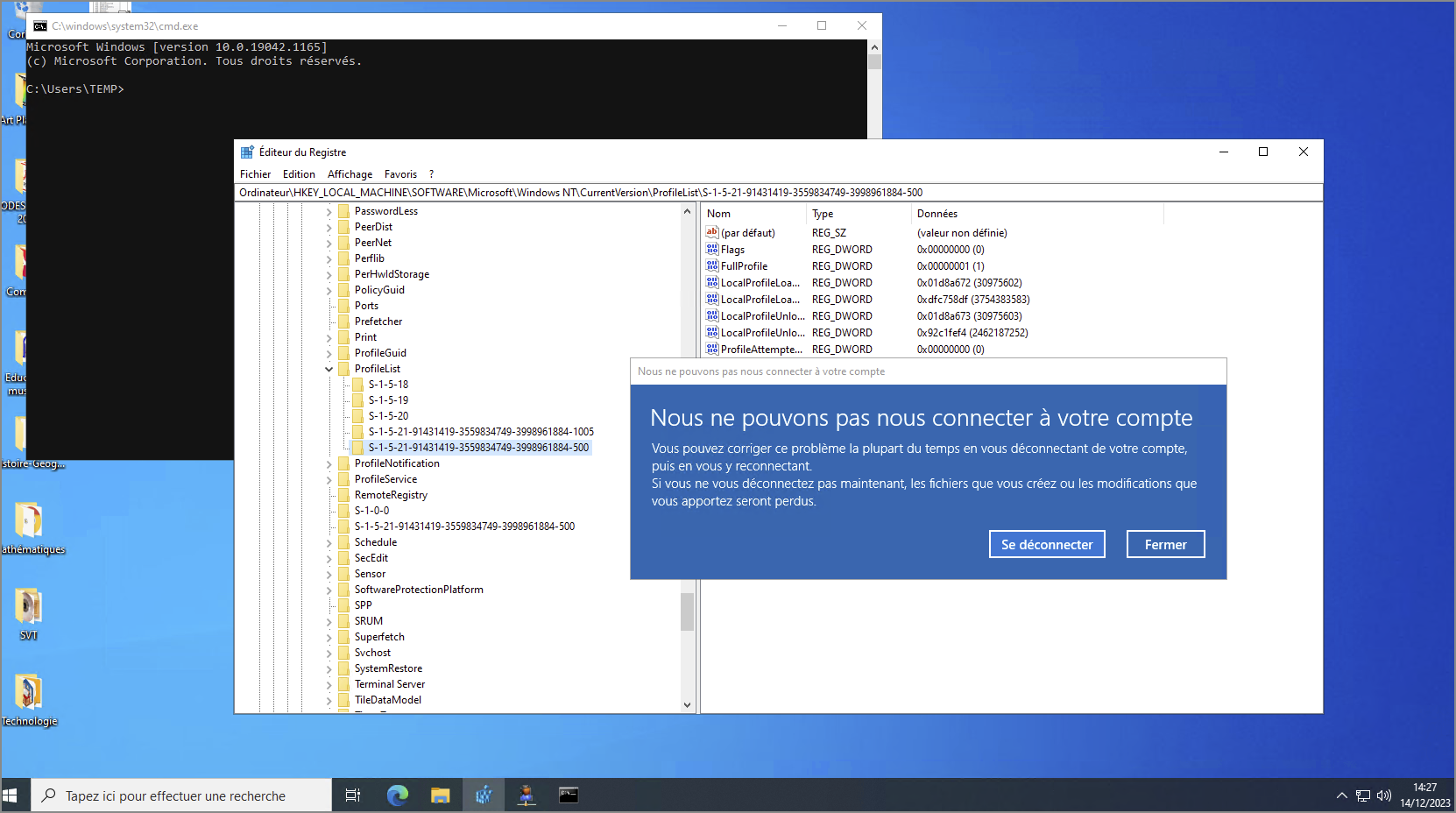Screen dimensions: 1456x813
Task: Open Task View from the taskbar
Action: click(353, 795)
